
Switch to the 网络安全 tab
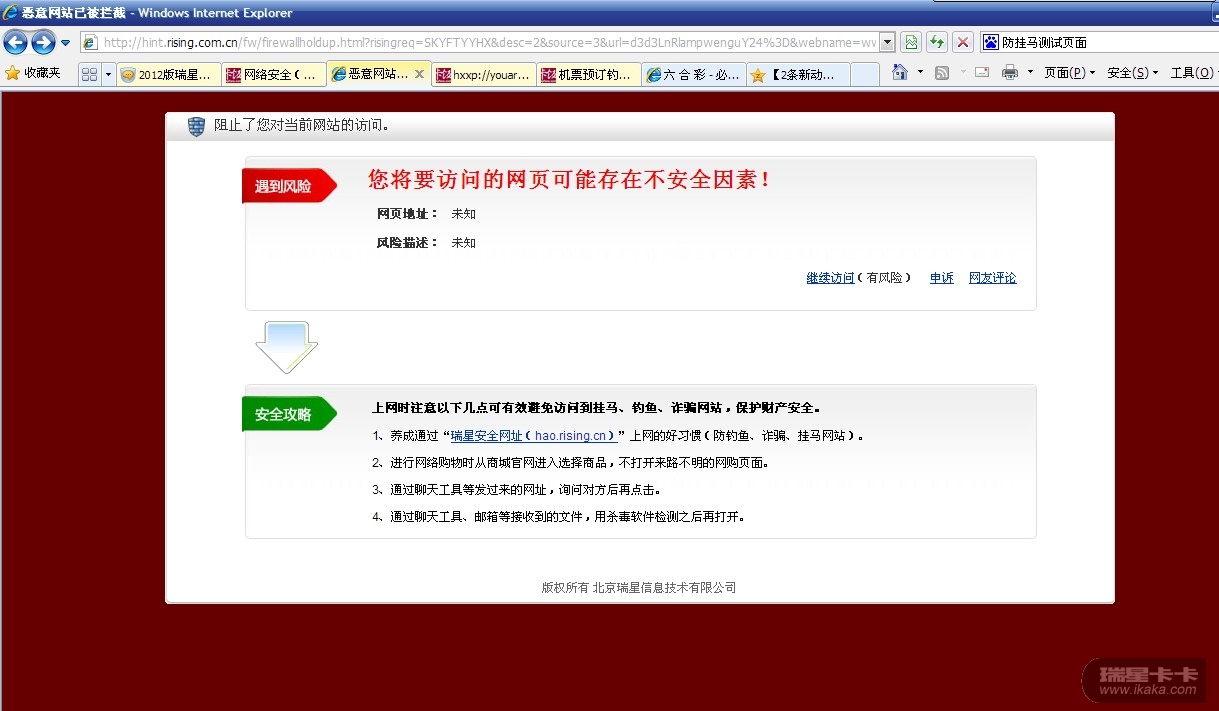tap(274, 74)
